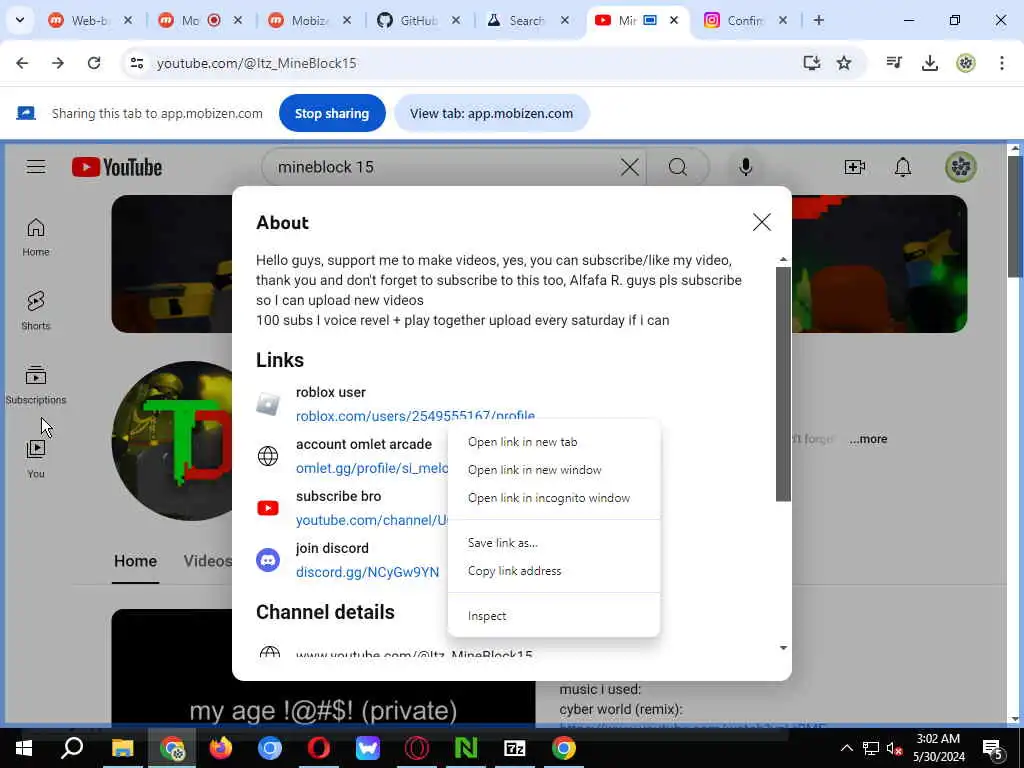The width and height of the screenshot is (1024, 768).
Task: Click the magnifier search button
Action: 678,167
